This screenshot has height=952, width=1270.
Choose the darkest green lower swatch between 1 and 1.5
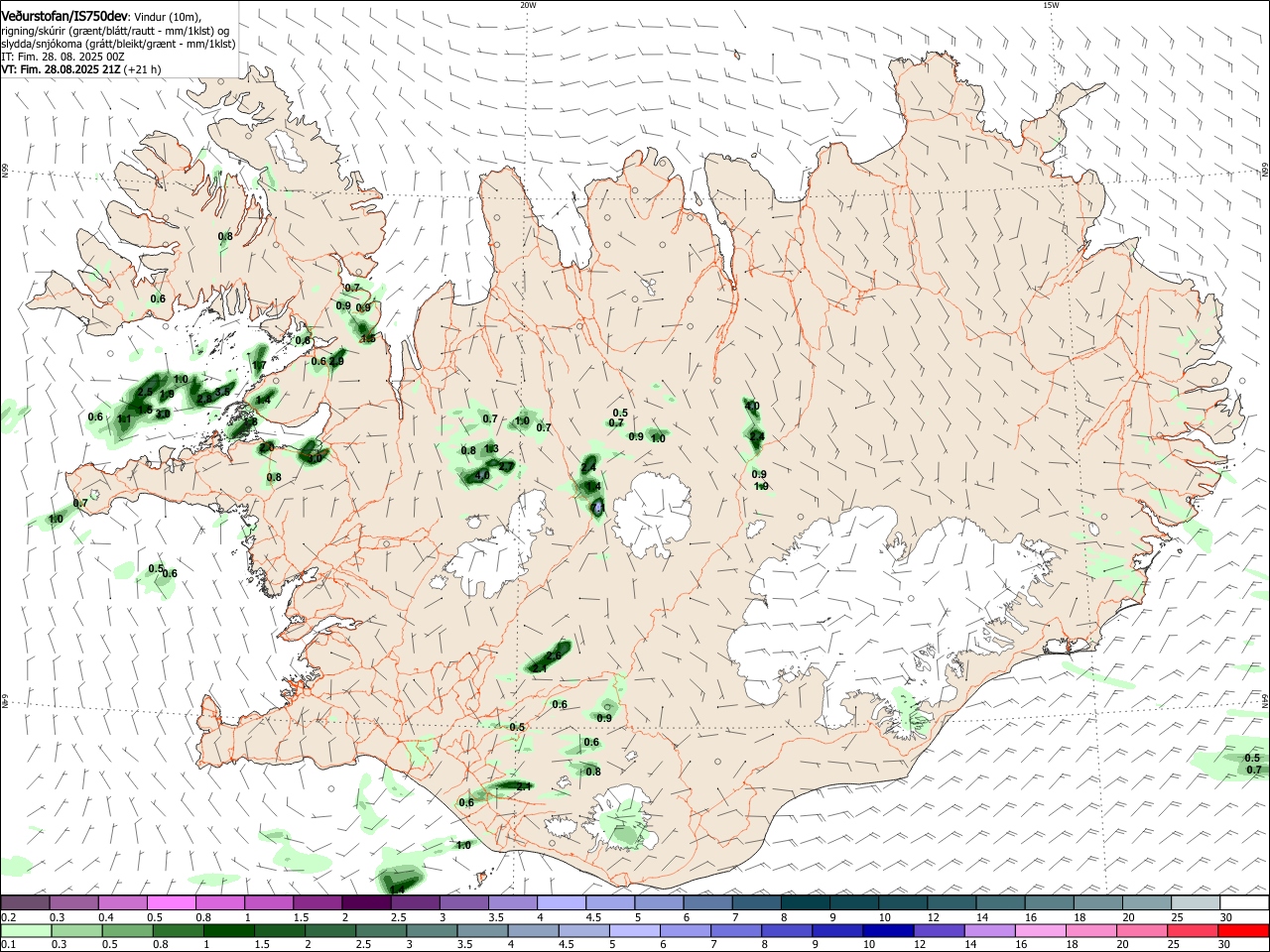pyautogui.click(x=228, y=930)
